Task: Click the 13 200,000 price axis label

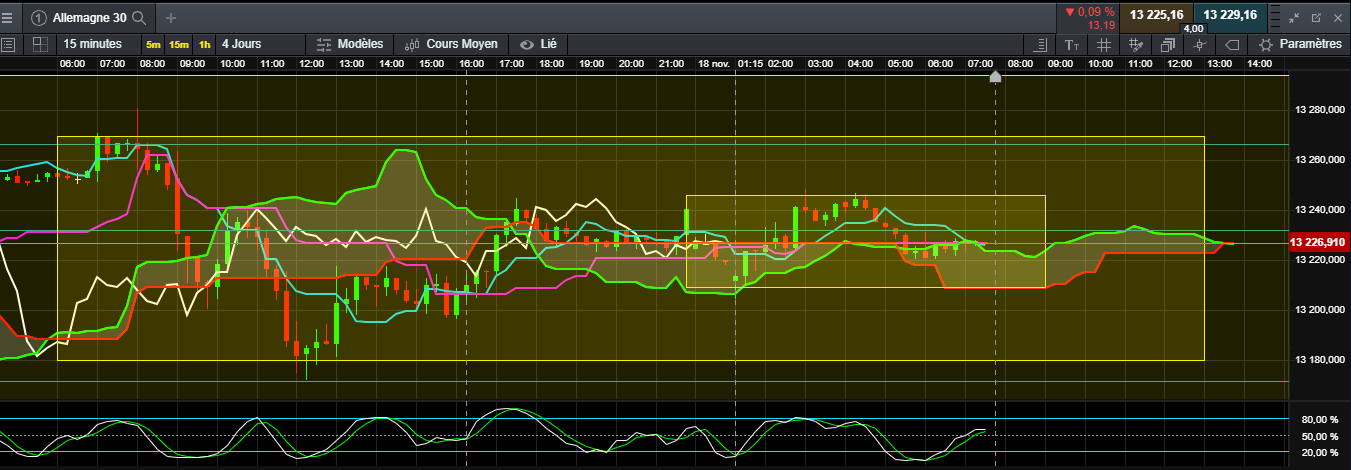Action: 1319,309
